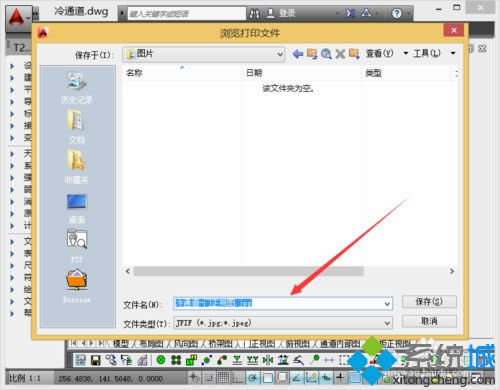
Task: Click the 比例 1:1 scale in status bar
Action: click(x=25, y=378)
